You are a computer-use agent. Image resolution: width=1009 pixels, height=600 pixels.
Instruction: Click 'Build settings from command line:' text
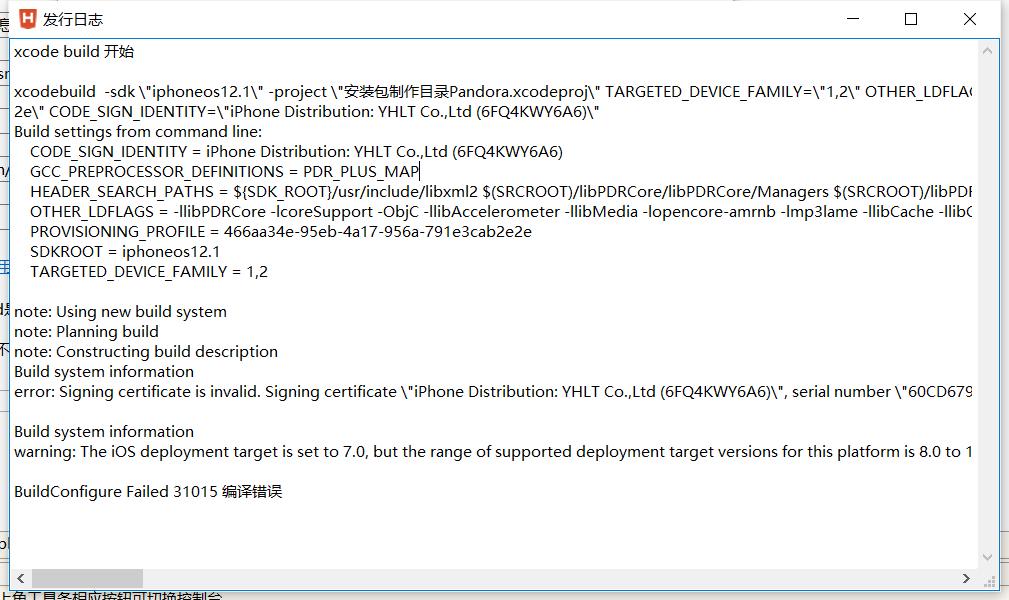[x=138, y=132]
